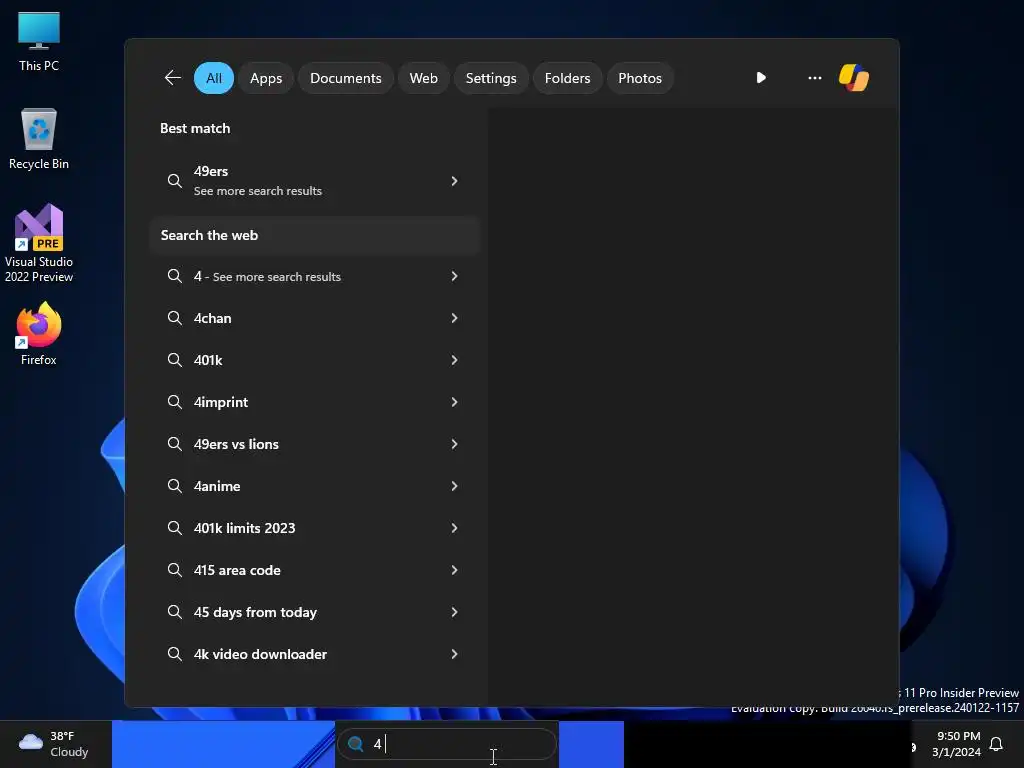This screenshot has width=1024, height=768.
Task: Select the All filter tab
Action: coord(214,78)
